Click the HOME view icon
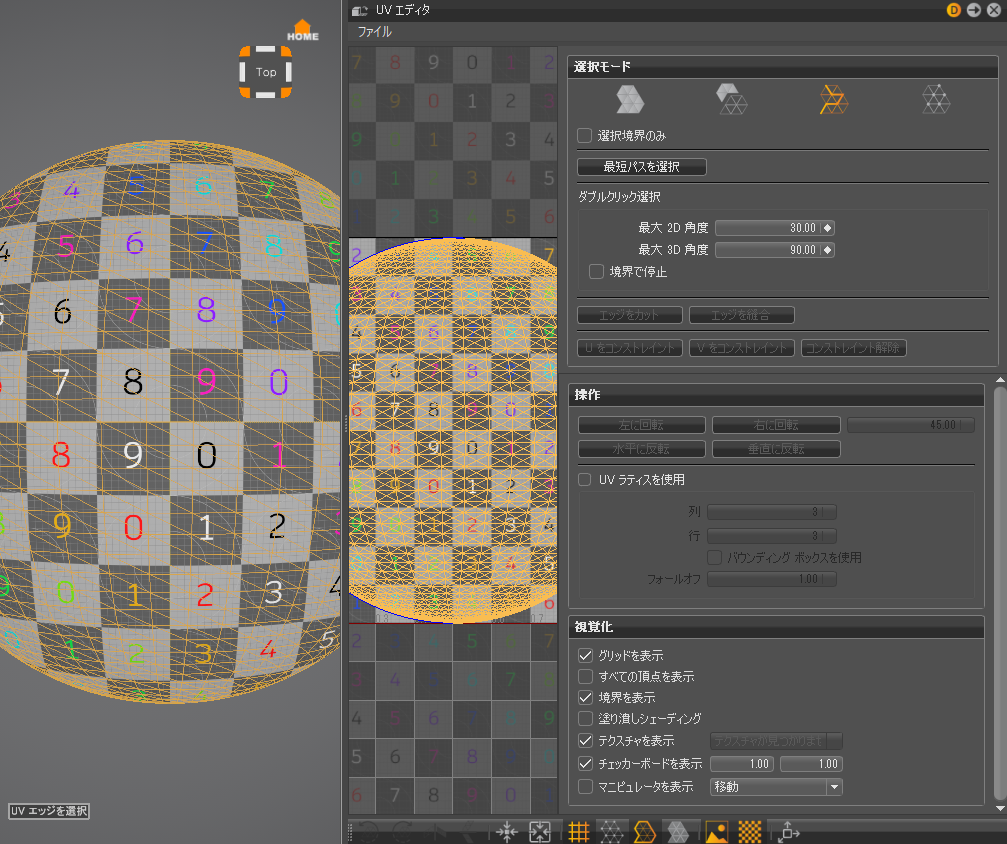The image size is (1007, 844). click(302, 30)
